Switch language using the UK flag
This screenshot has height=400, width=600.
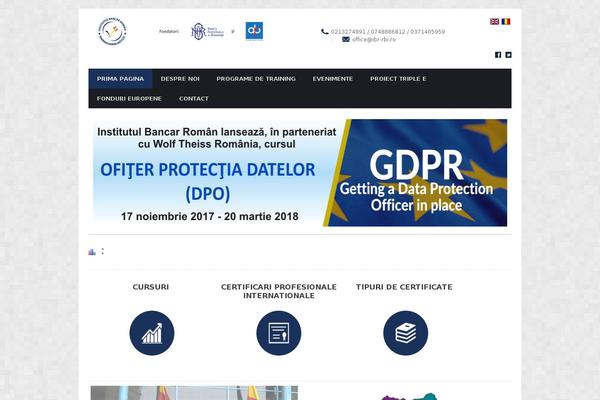pyautogui.click(x=494, y=22)
